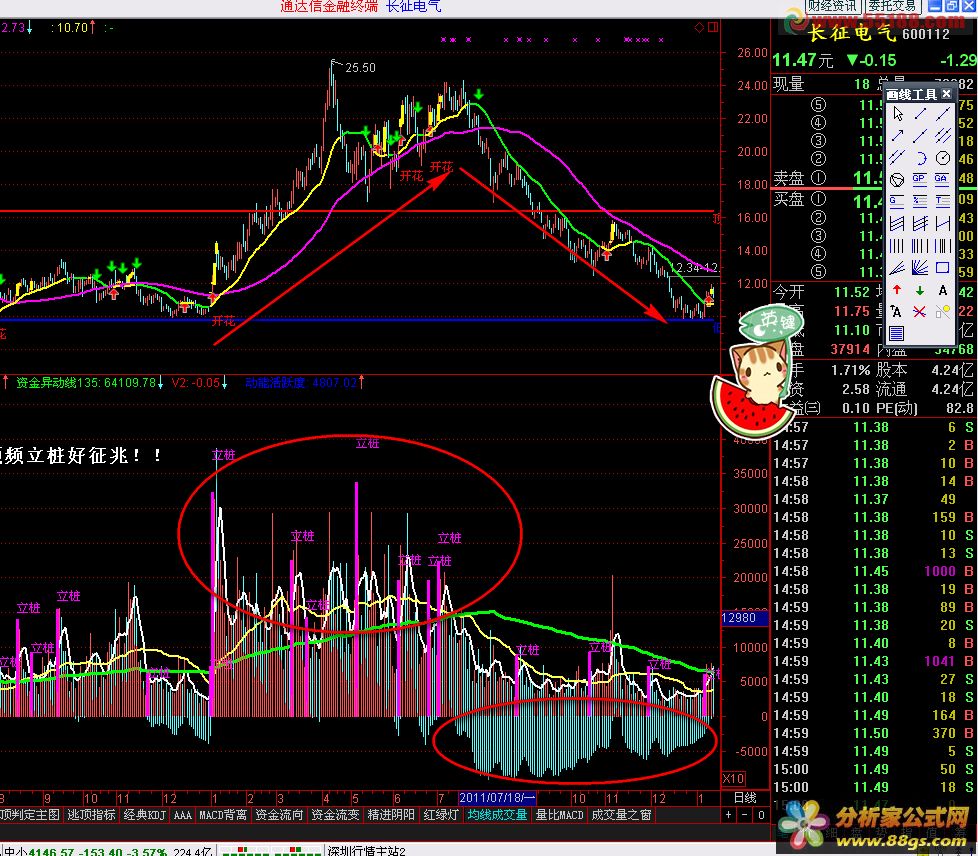Click the square window icon atop chart

tap(713, 27)
